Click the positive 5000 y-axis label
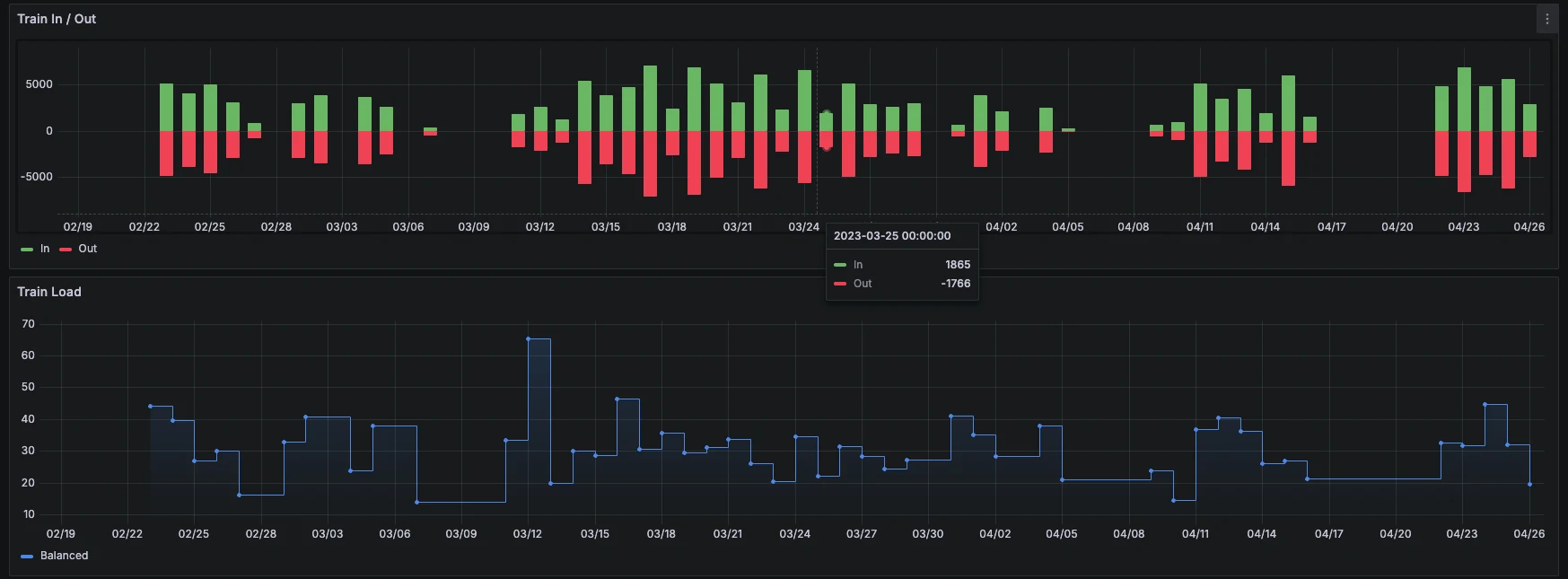This screenshot has width=1568, height=579. 39,84
